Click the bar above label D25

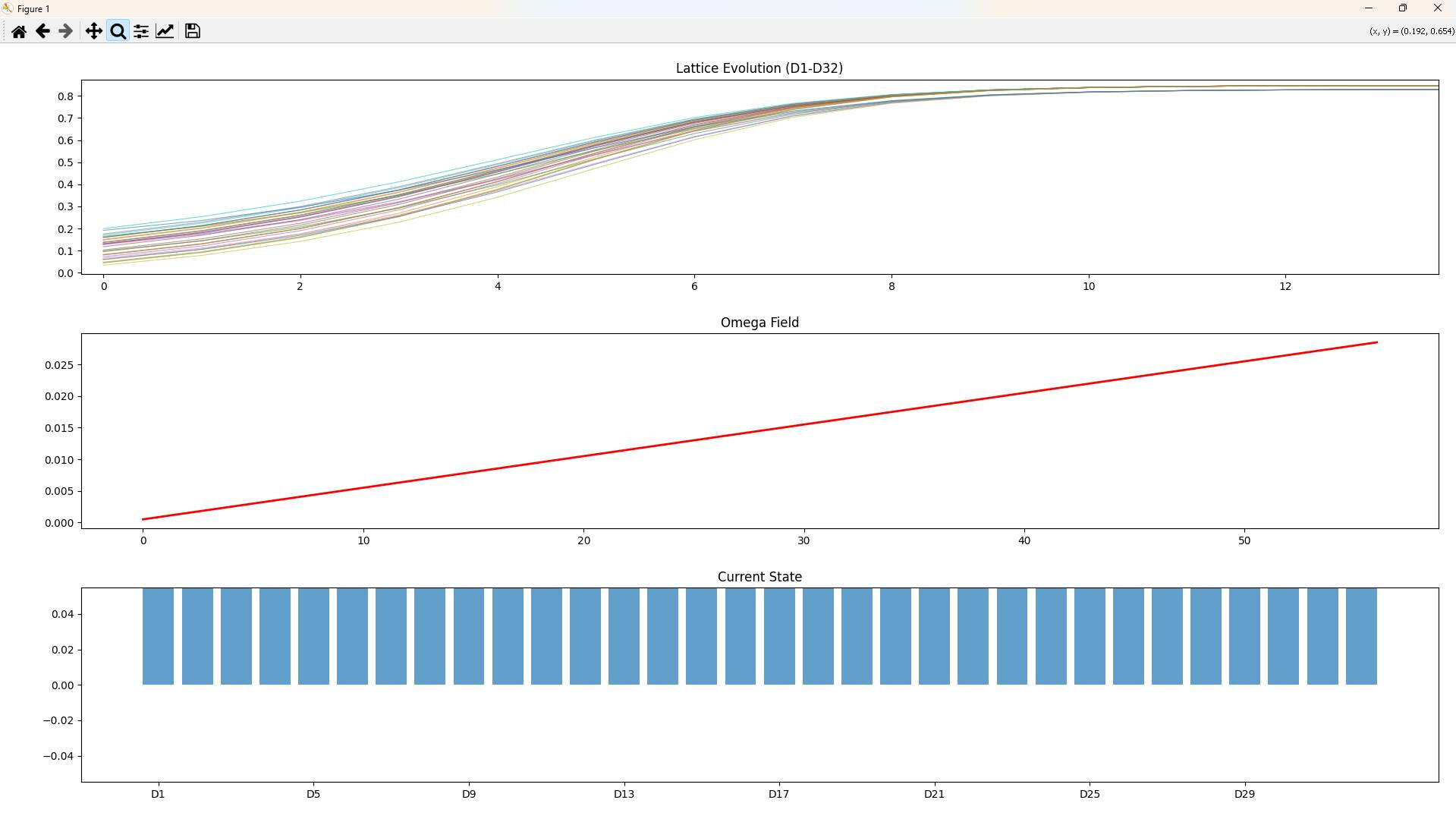coord(1090,636)
